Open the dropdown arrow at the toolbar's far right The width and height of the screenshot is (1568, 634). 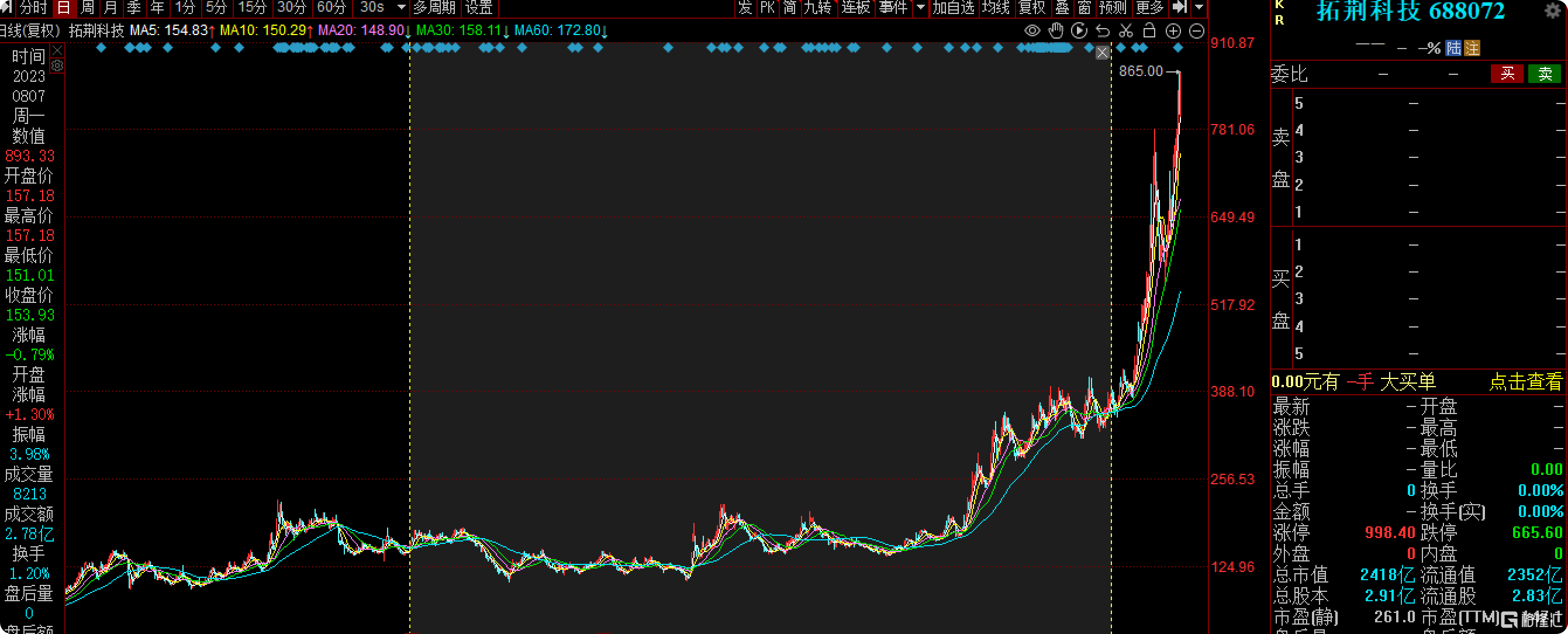pyautogui.click(x=1199, y=7)
